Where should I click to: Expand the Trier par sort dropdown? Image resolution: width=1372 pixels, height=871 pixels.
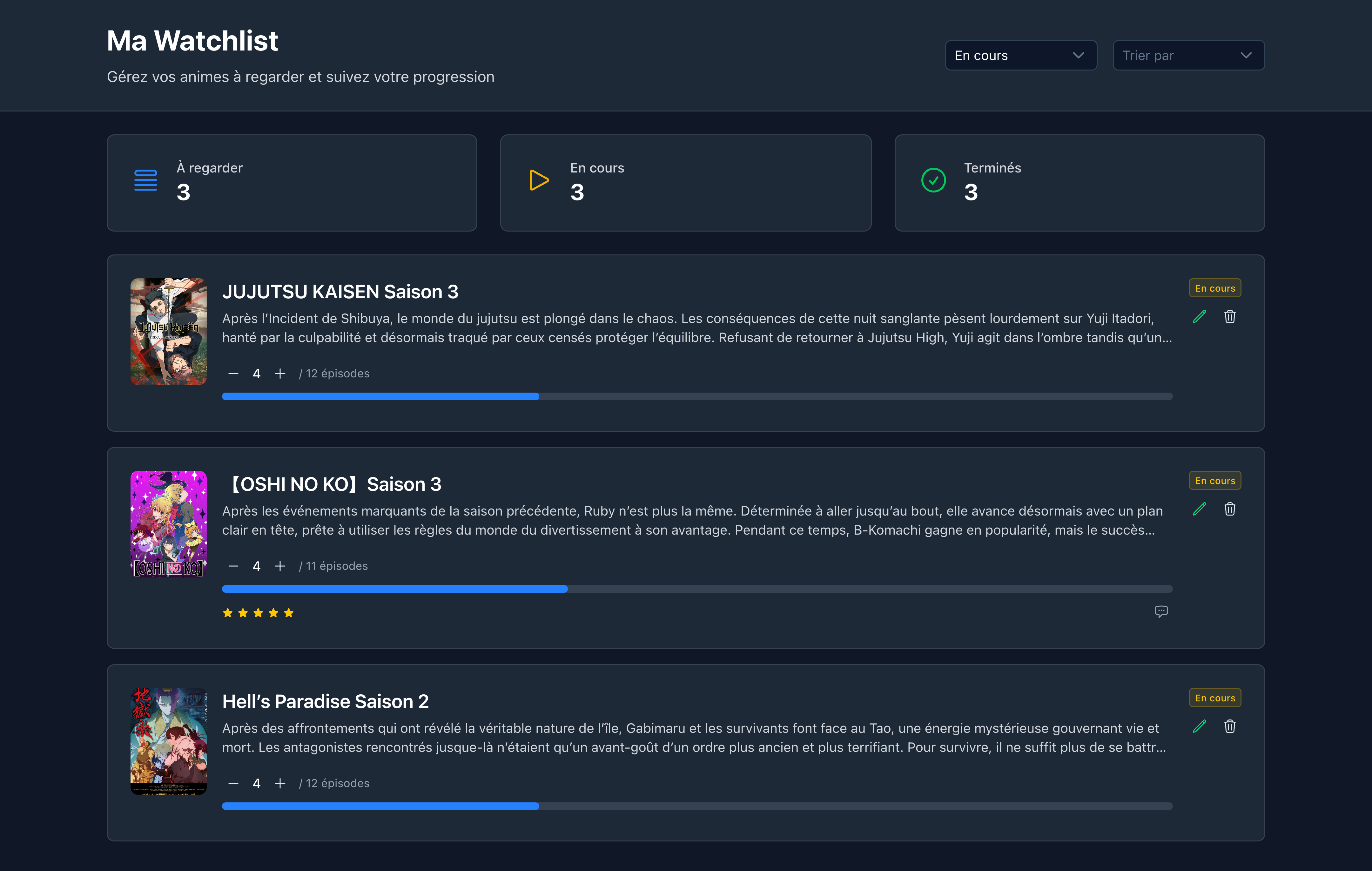tap(1188, 55)
